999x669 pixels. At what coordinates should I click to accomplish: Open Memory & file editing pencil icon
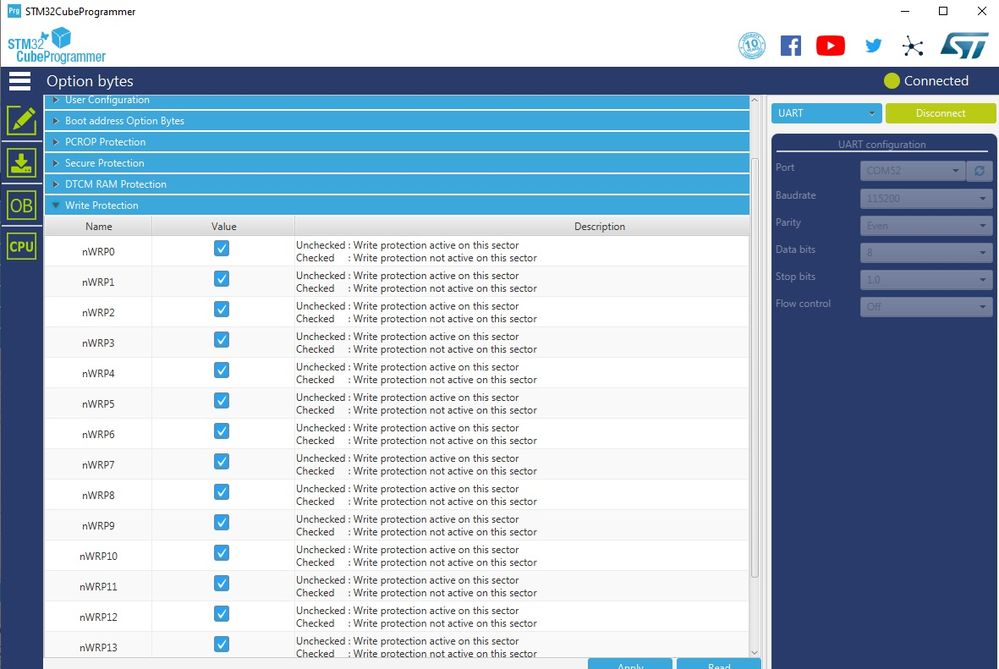click(x=22, y=120)
